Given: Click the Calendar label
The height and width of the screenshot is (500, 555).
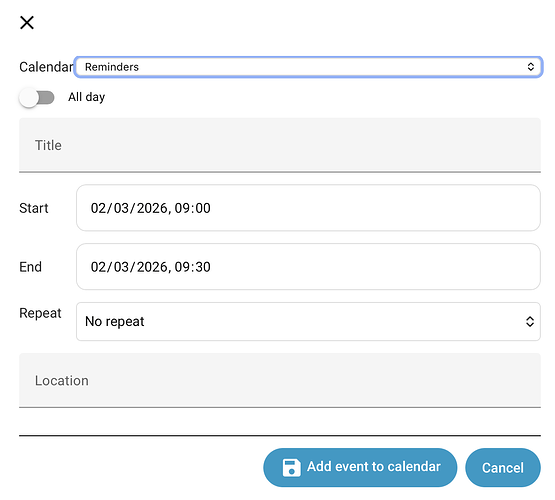Looking at the screenshot, I should [46, 67].
